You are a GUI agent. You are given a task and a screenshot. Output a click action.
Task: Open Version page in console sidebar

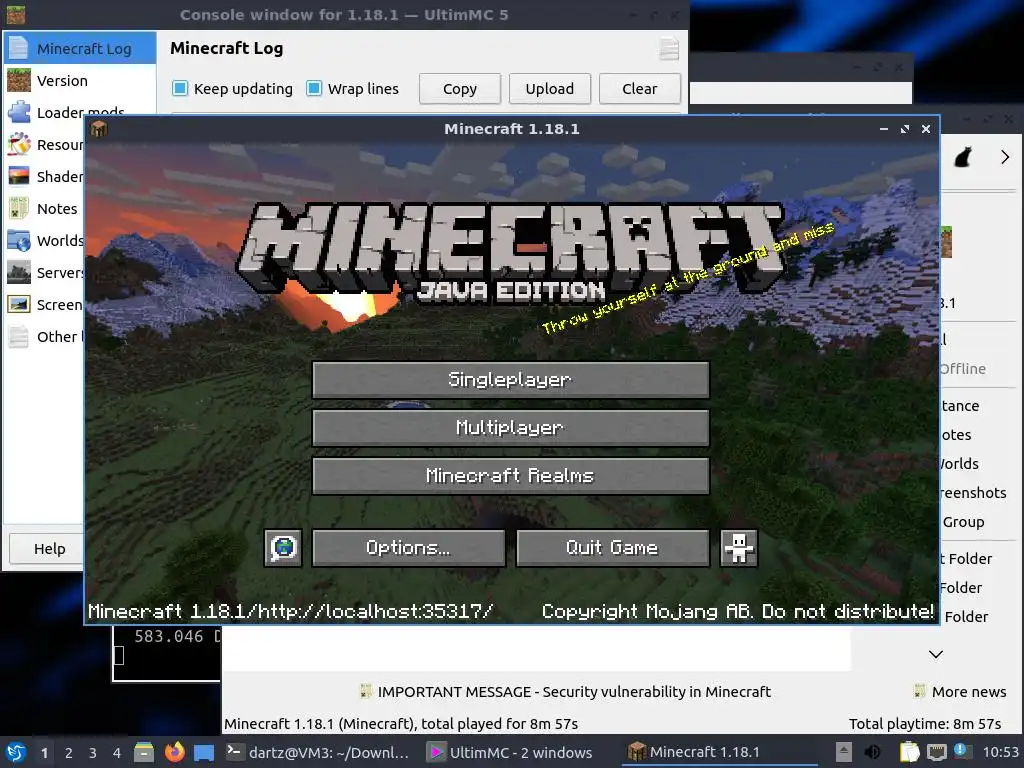(80, 80)
